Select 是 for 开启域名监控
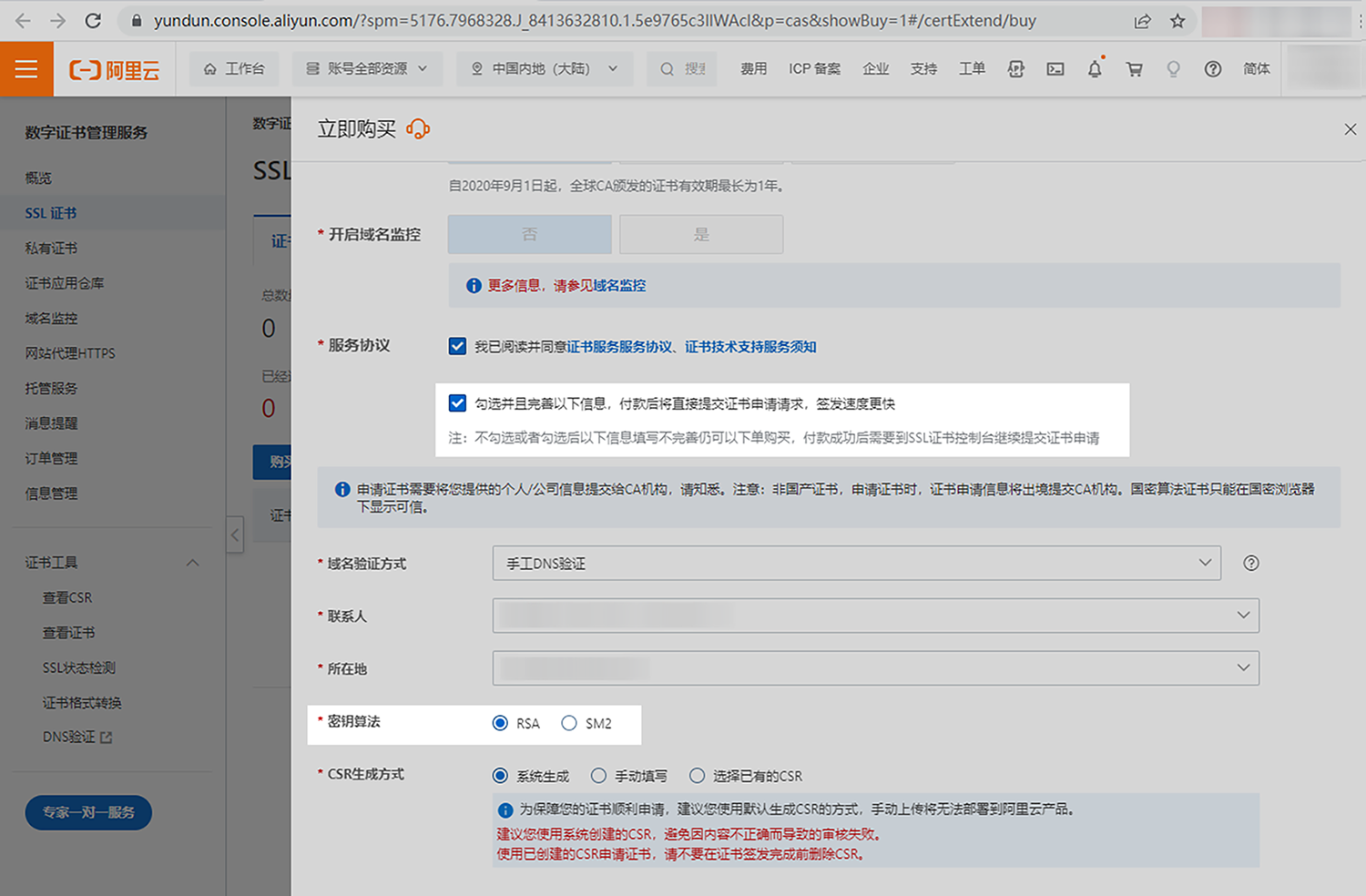This screenshot has height=896, width=1366. click(701, 234)
